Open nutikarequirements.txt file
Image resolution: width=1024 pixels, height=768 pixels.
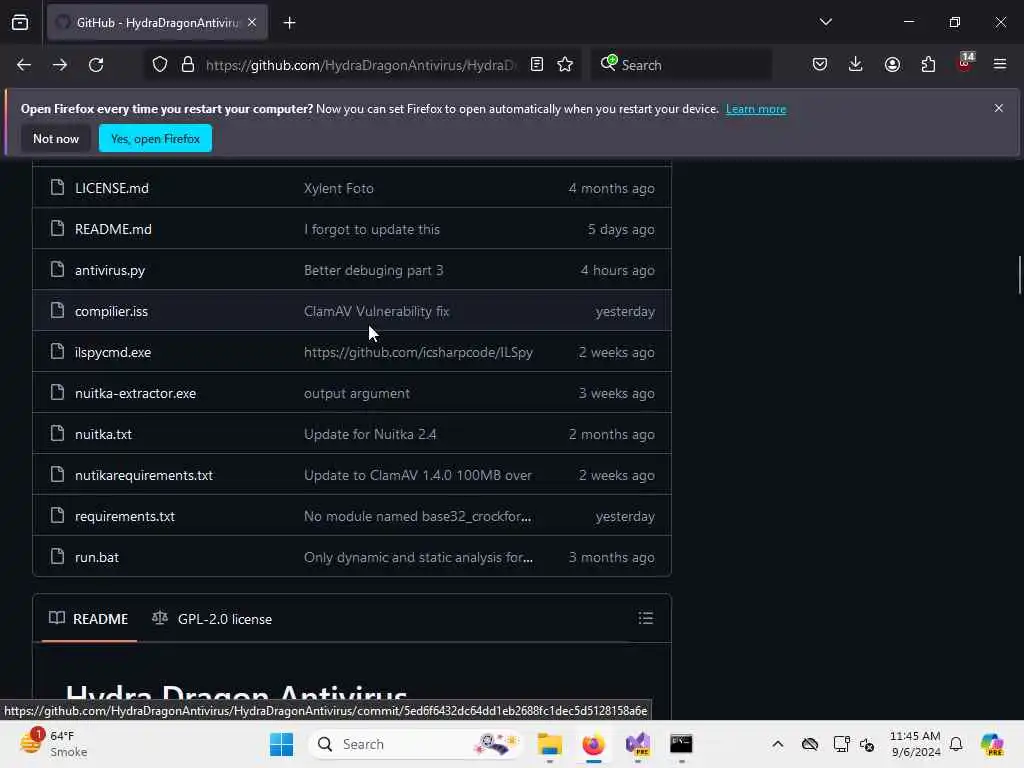point(144,475)
